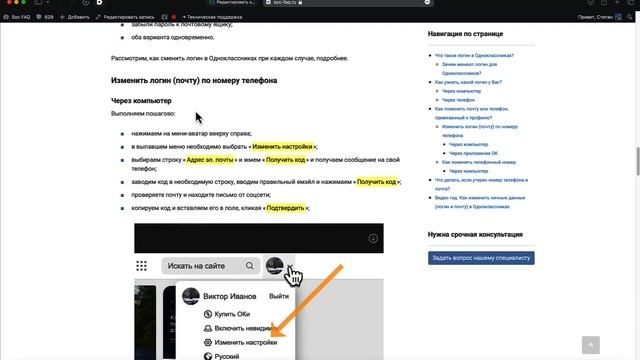640x360 pixels.
Task: Click highlighted text Изменить настройки in list
Action: click(x=282, y=147)
